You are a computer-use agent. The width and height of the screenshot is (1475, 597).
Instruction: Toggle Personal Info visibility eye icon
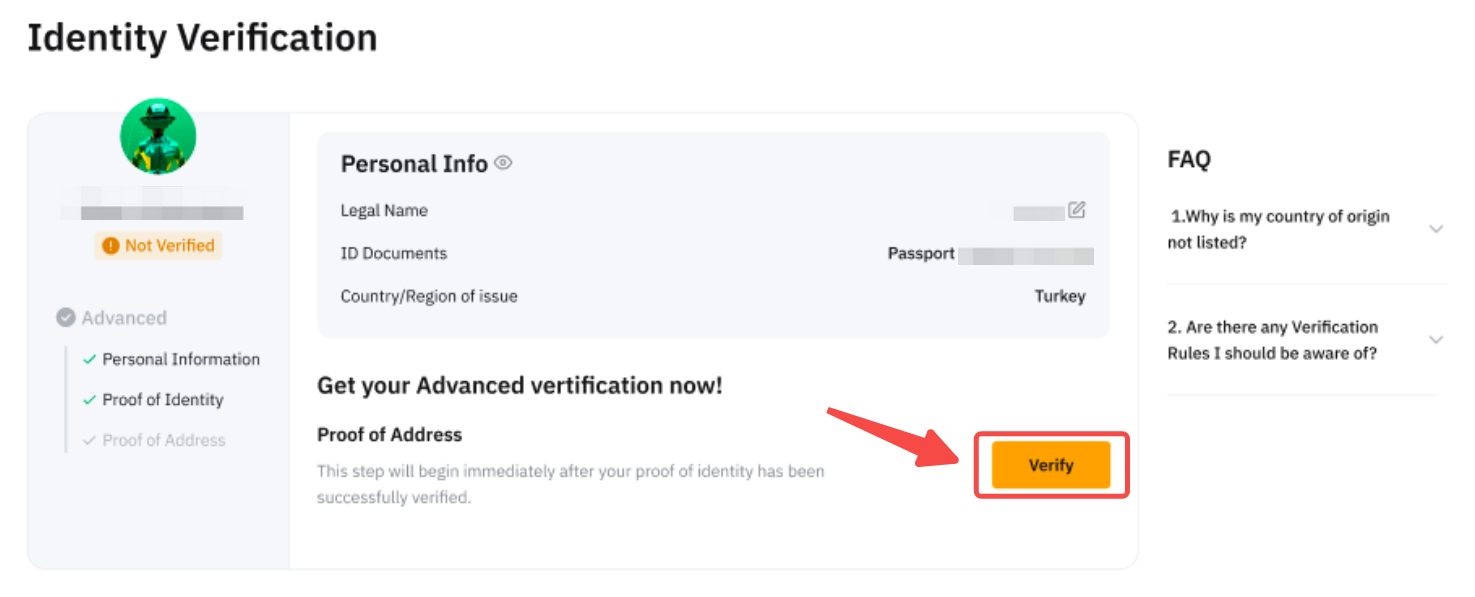click(x=503, y=163)
